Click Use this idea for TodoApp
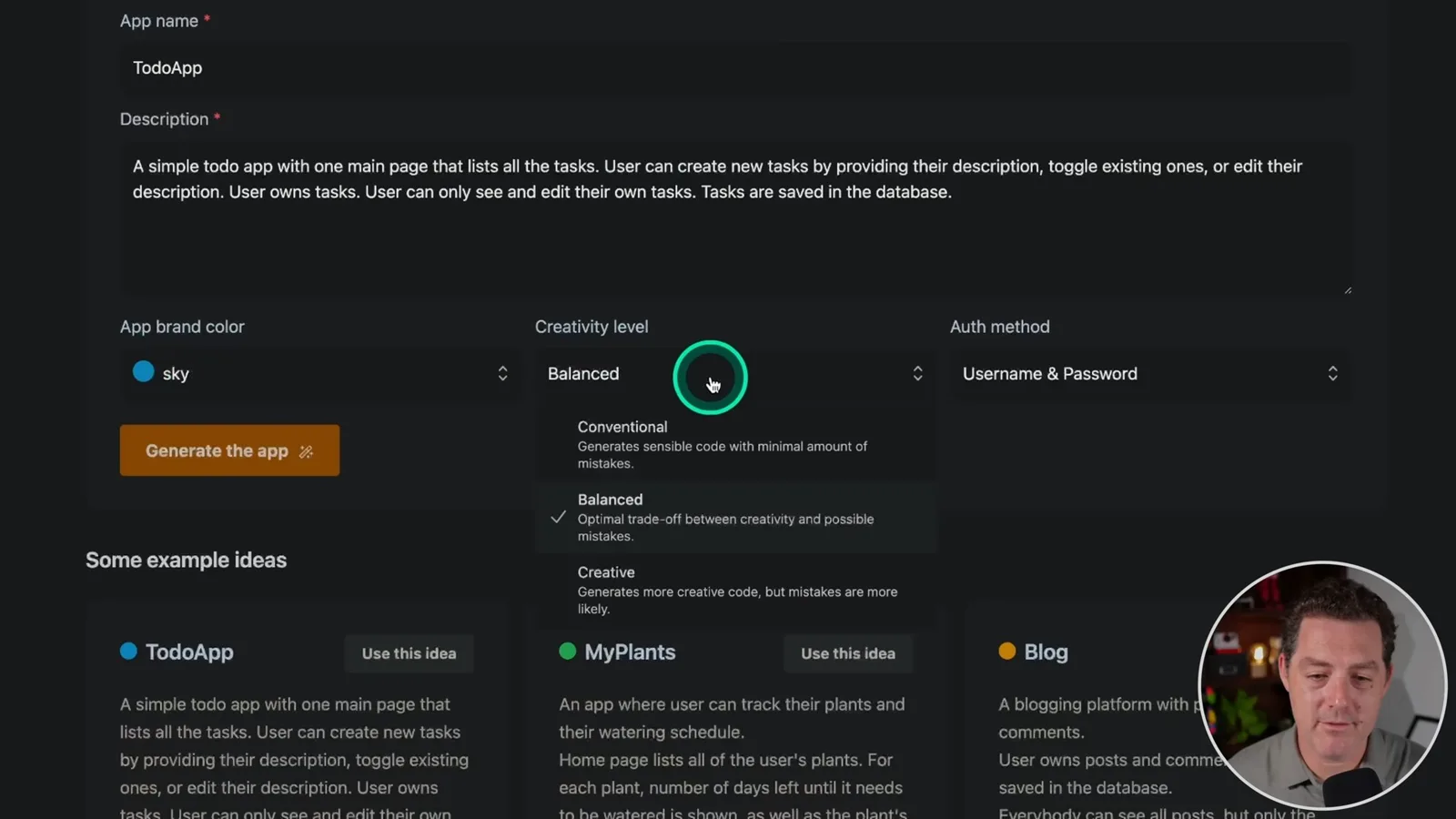Screen dimensions: 1456x819 [409, 653]
